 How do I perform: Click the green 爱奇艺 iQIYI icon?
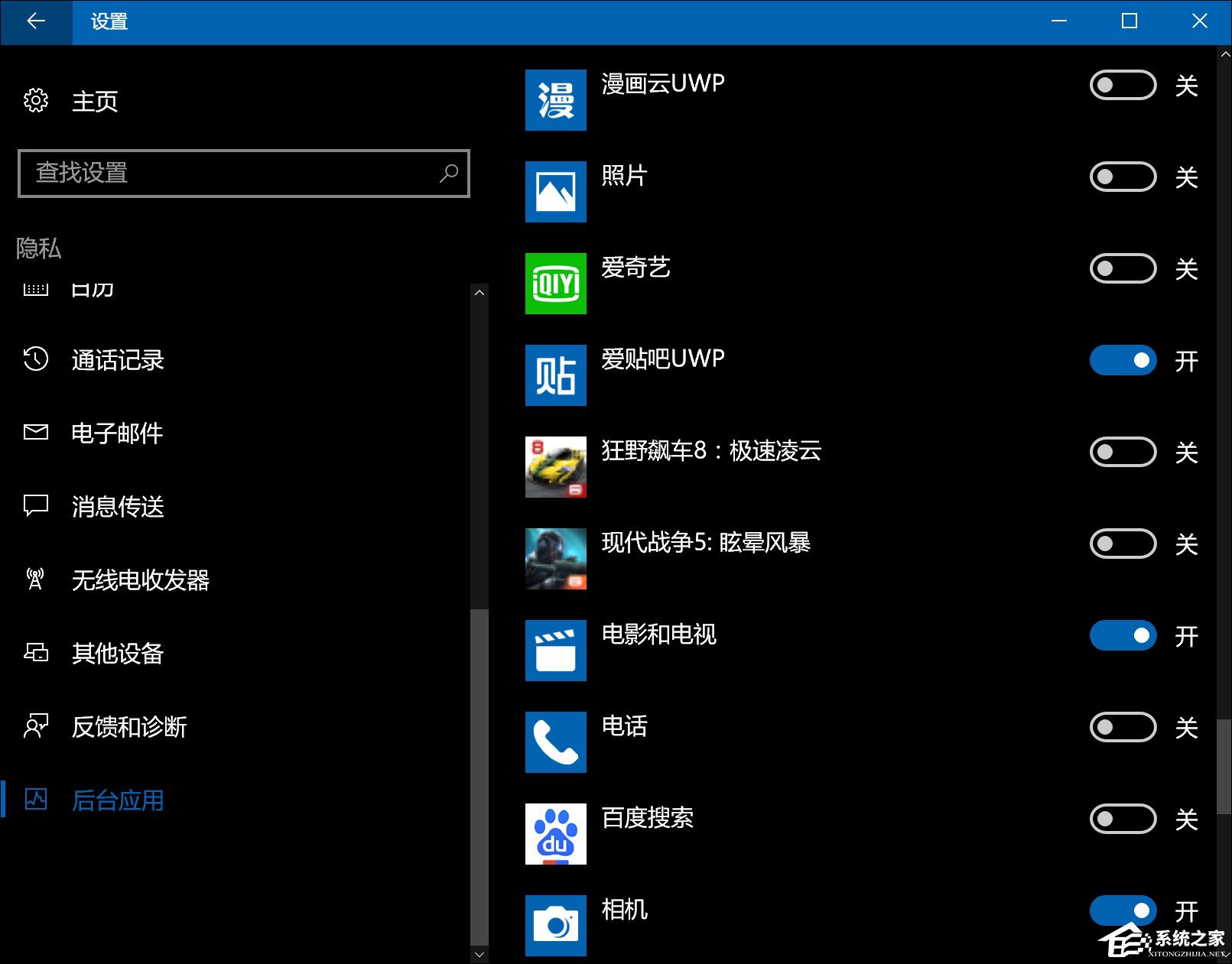point(555,284)
